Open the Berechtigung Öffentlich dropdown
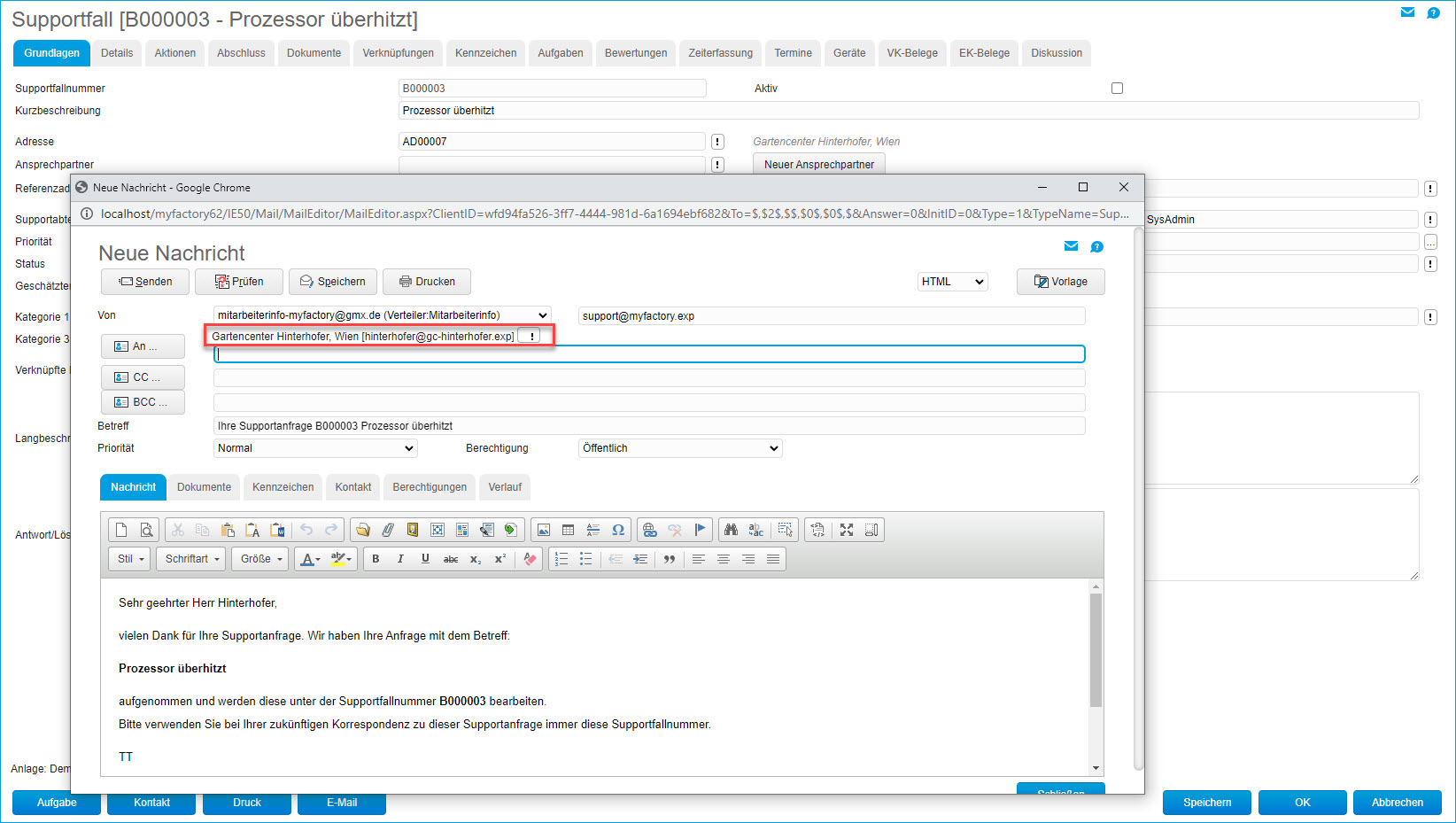1456x823 pixels. (680, 448)
